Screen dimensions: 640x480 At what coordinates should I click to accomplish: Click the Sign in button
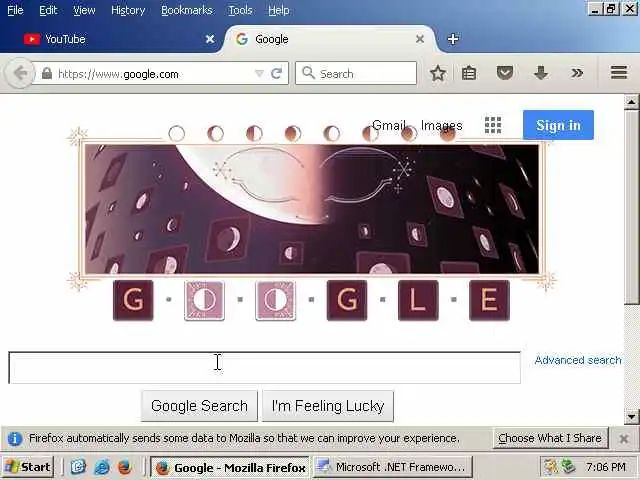pos(558,125)
